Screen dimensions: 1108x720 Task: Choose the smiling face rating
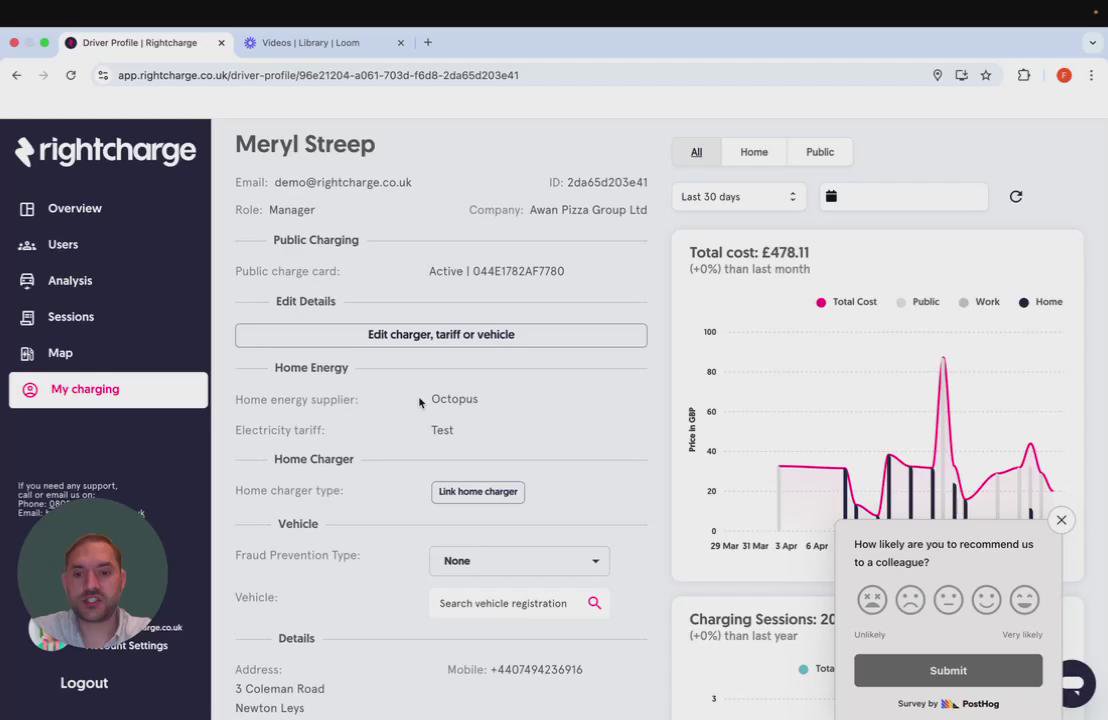(986, 600)
